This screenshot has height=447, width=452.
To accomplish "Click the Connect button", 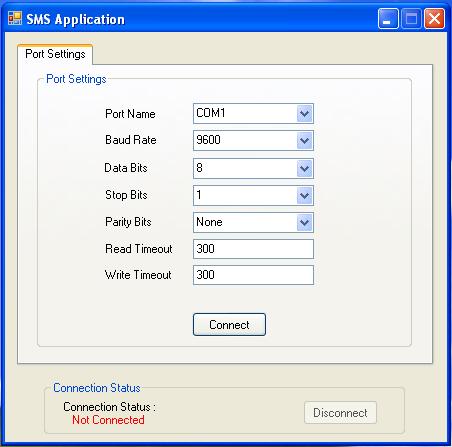I will [x=229, y=324].
